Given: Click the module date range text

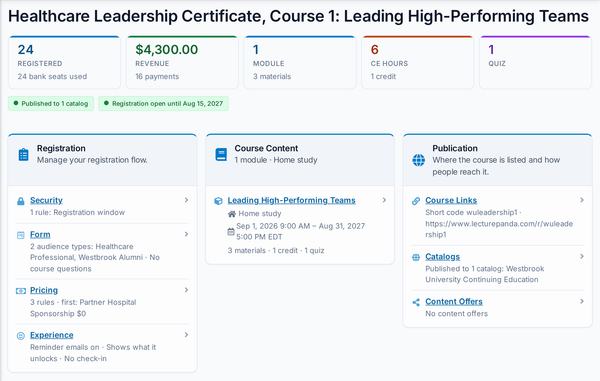Looking at the screenshot, I should pyautogui.click(x=301, y=231).
